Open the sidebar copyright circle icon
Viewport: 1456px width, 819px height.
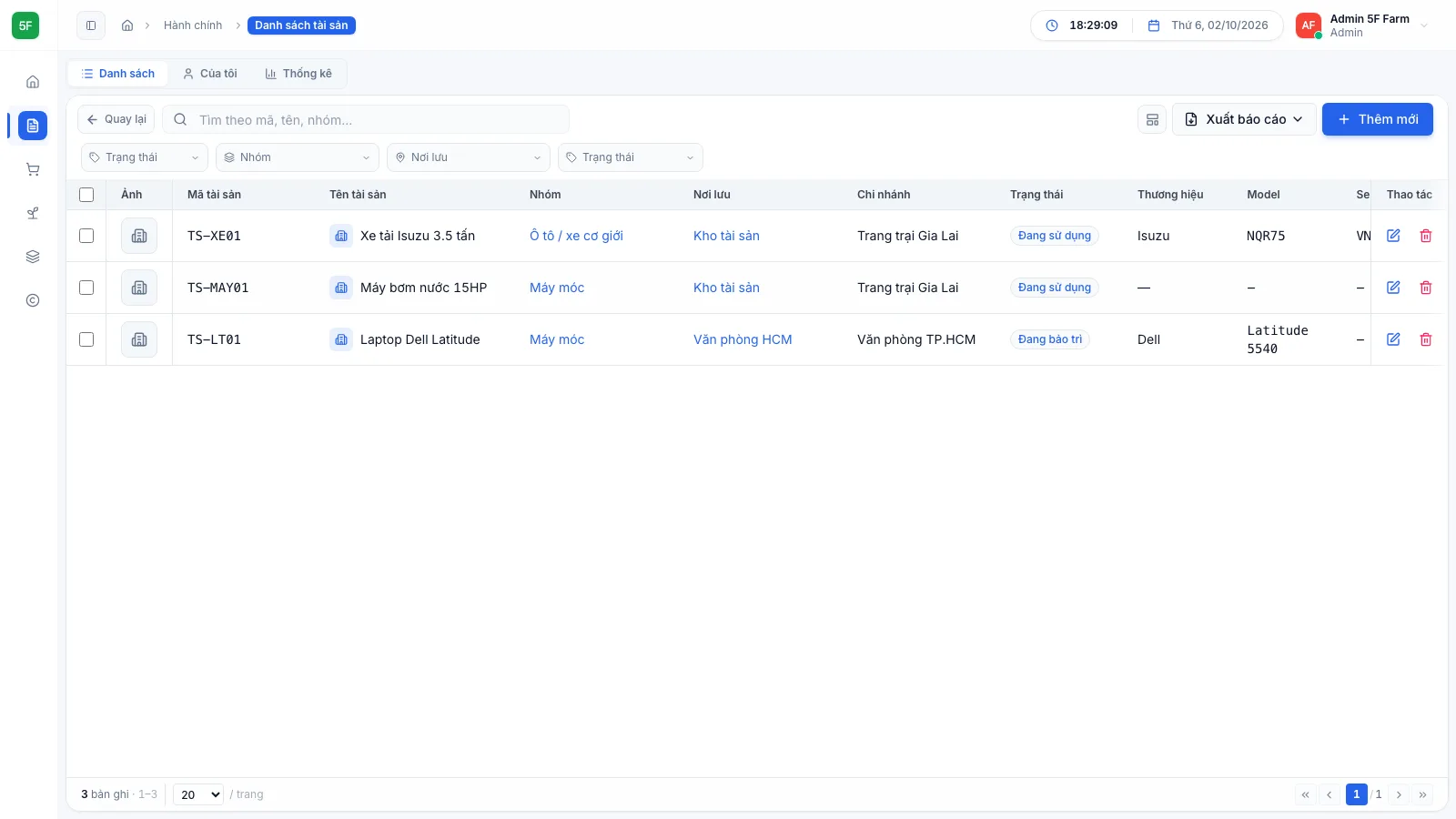pyautogui.click(x=33, y=300)
